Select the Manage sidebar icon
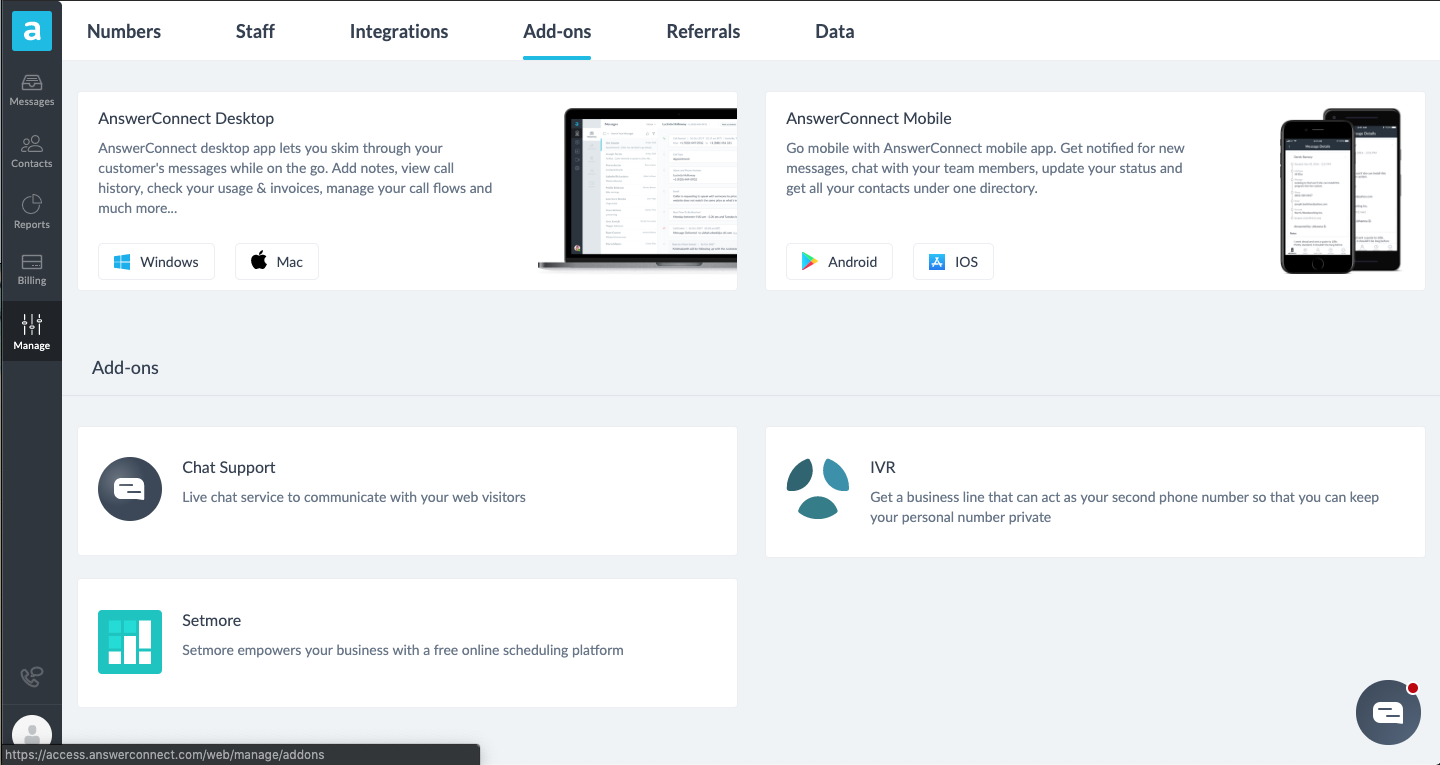Viewport: 1440px width, 765px height. (x=31, y=330)
